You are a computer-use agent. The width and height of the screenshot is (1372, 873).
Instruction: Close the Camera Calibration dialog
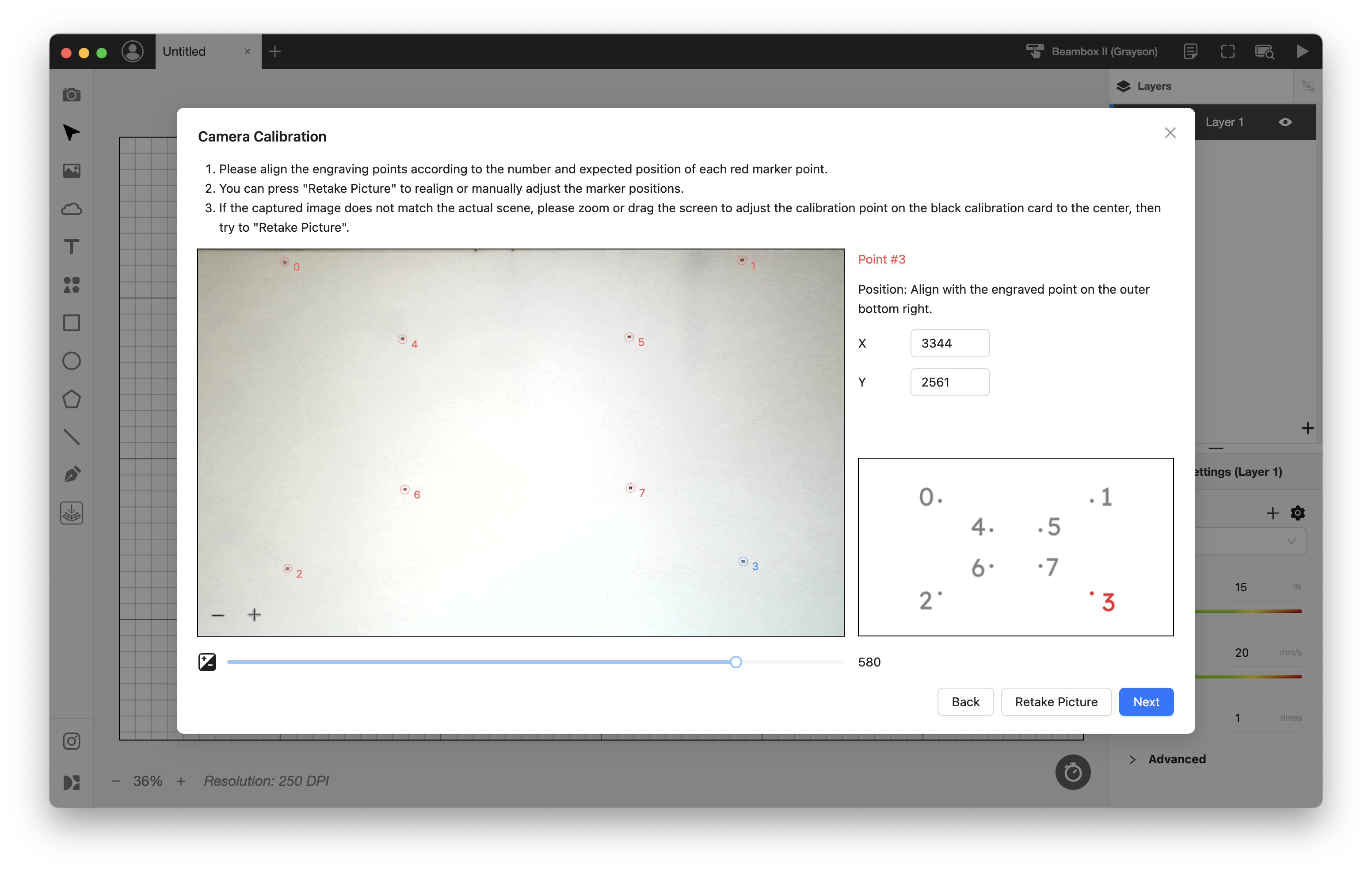pyautogui.click(x=1170, y=132)
